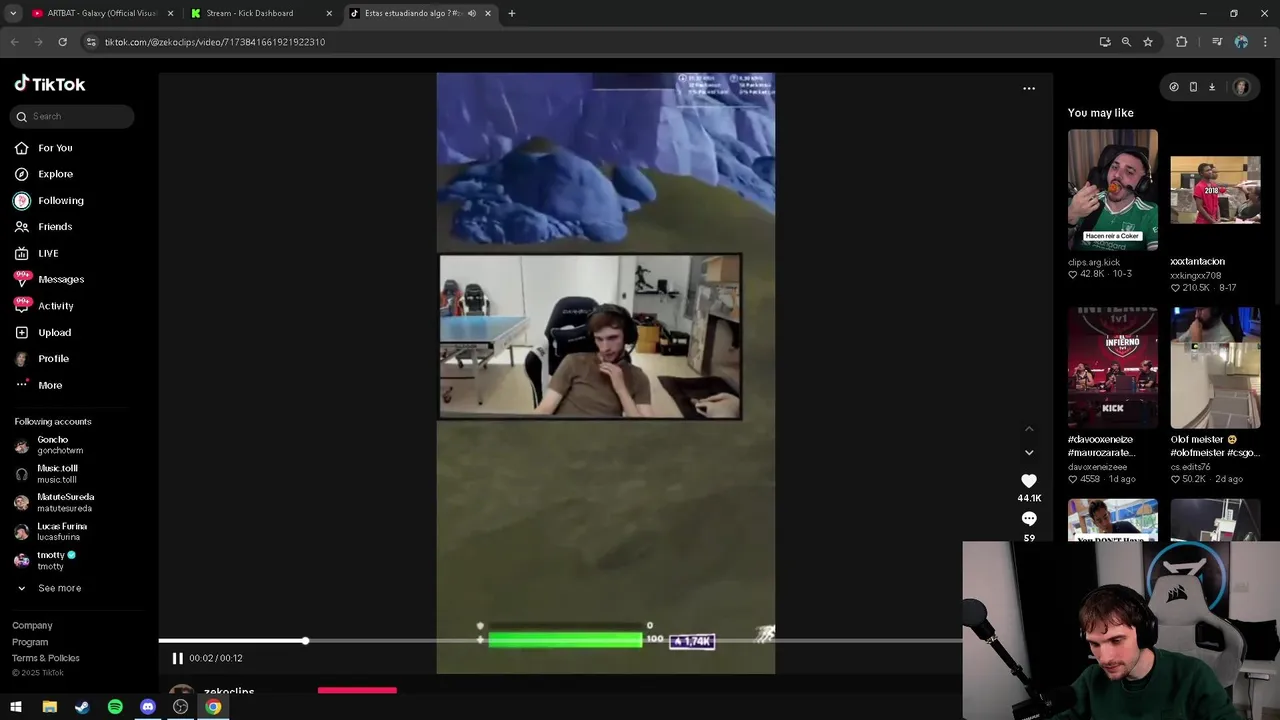The height and width of the screenshot is (720, 1280).
Task: Expand See more following accounts
Action: 49,588
